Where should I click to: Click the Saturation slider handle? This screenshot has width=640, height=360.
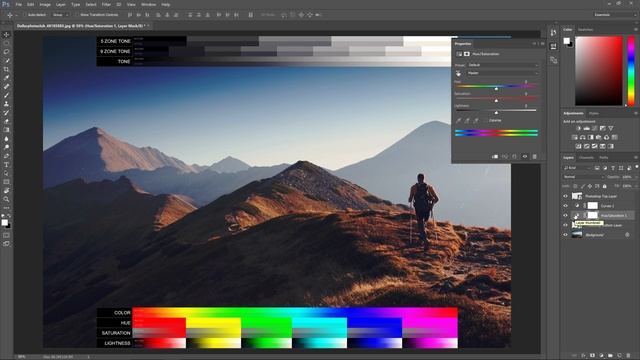coord(496,100)
